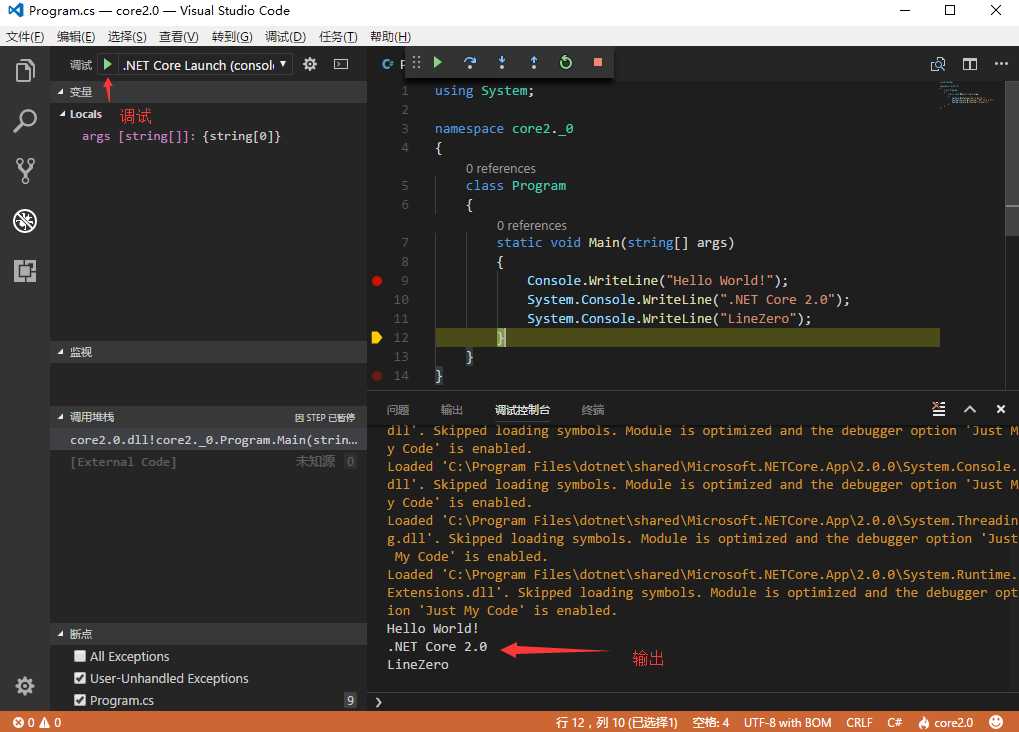
Task: Change encoding via UTF-8 with BOM
Action: pyautogui.click(x=787, y=722)
